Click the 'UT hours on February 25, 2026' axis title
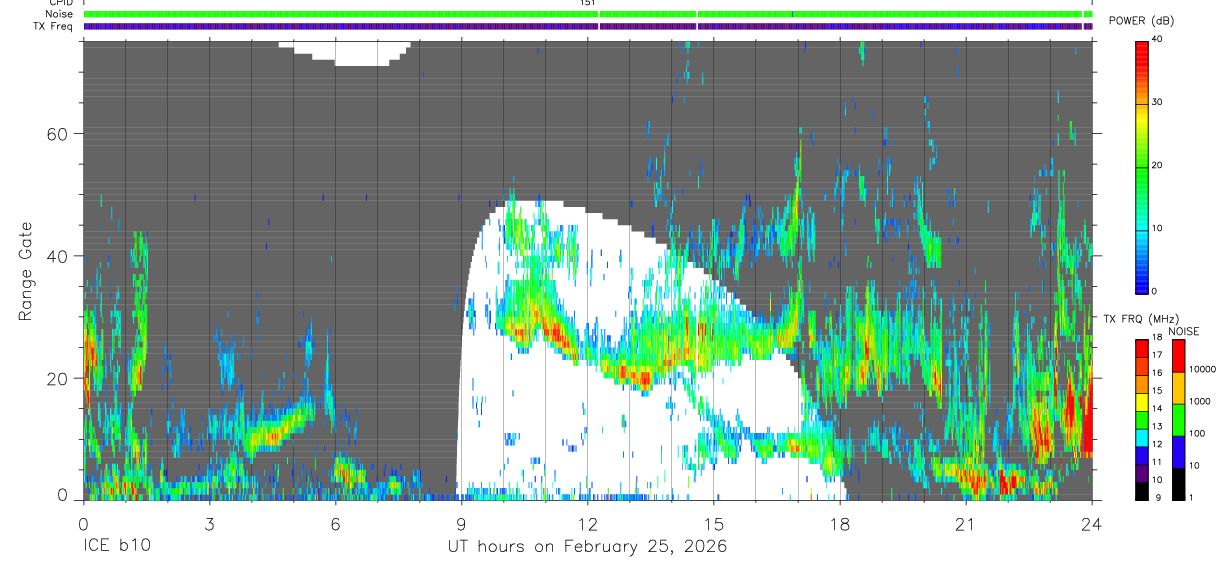Viewport: 1228px width, 567px height. 587,546
